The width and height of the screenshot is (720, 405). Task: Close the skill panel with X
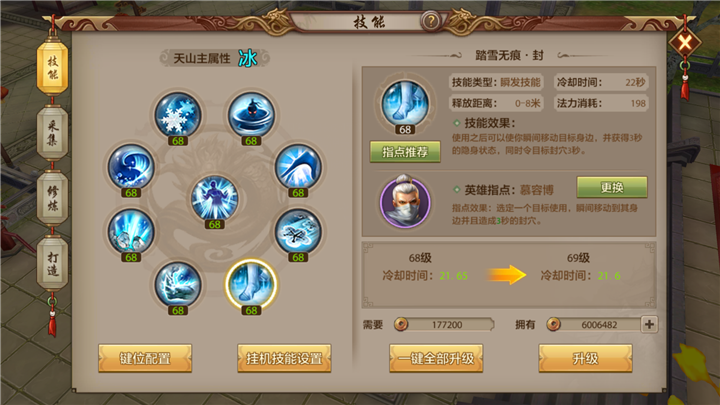click(x=685, y=43)
